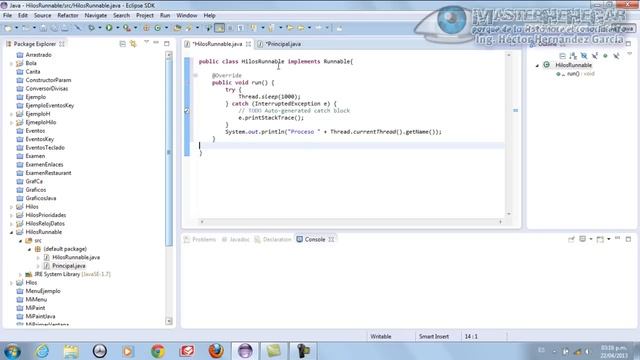Collapse the HilosRunnable class node in Outline

coord(537,65)
